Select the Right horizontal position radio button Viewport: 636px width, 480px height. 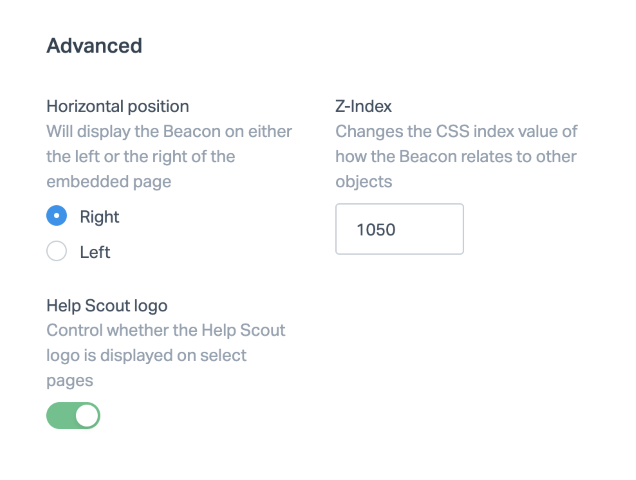(x=57, y=216)
